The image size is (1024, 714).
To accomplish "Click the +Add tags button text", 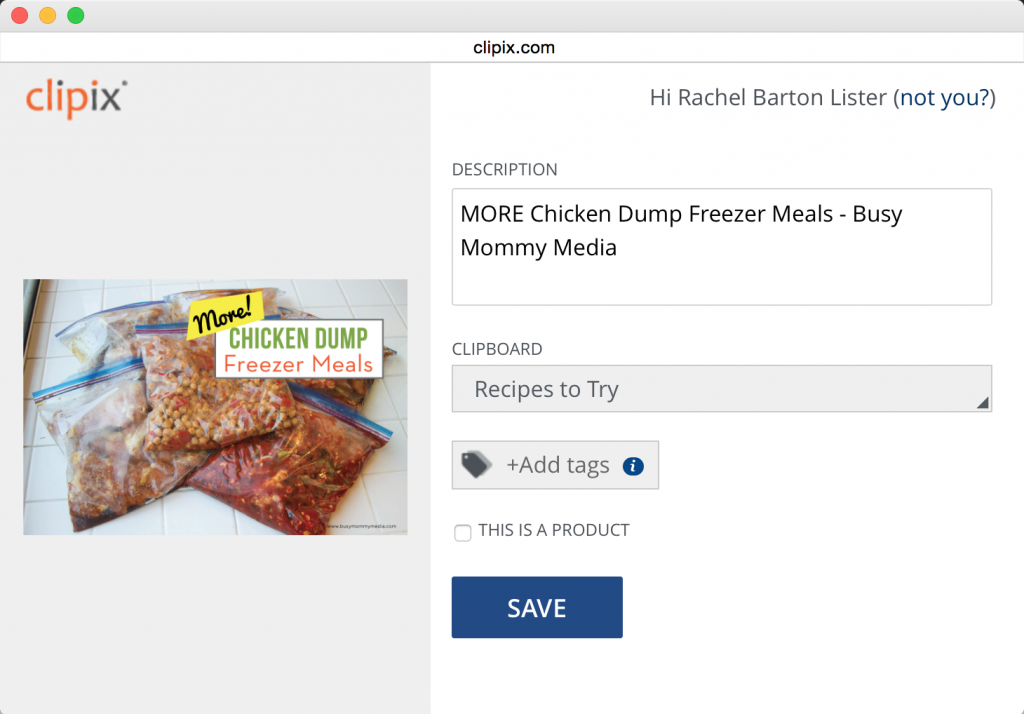I will [x=557, y=465].
